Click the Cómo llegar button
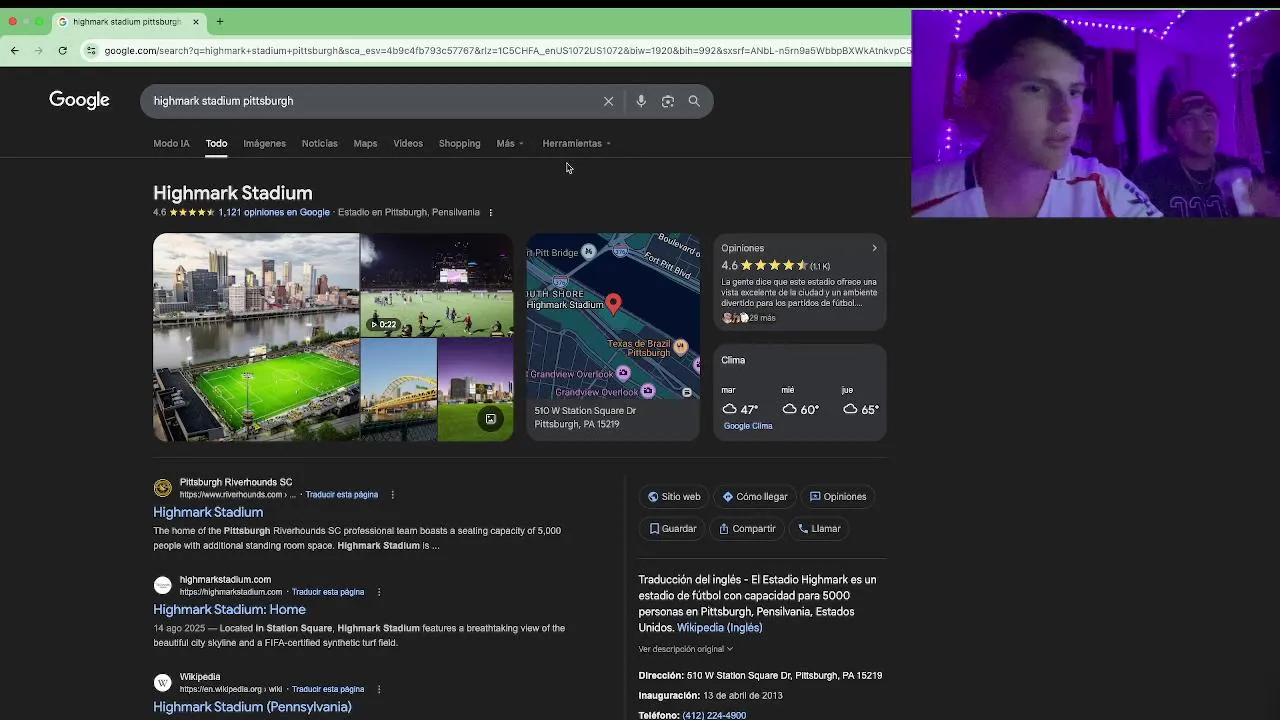1280x720 pixels. 755,496
